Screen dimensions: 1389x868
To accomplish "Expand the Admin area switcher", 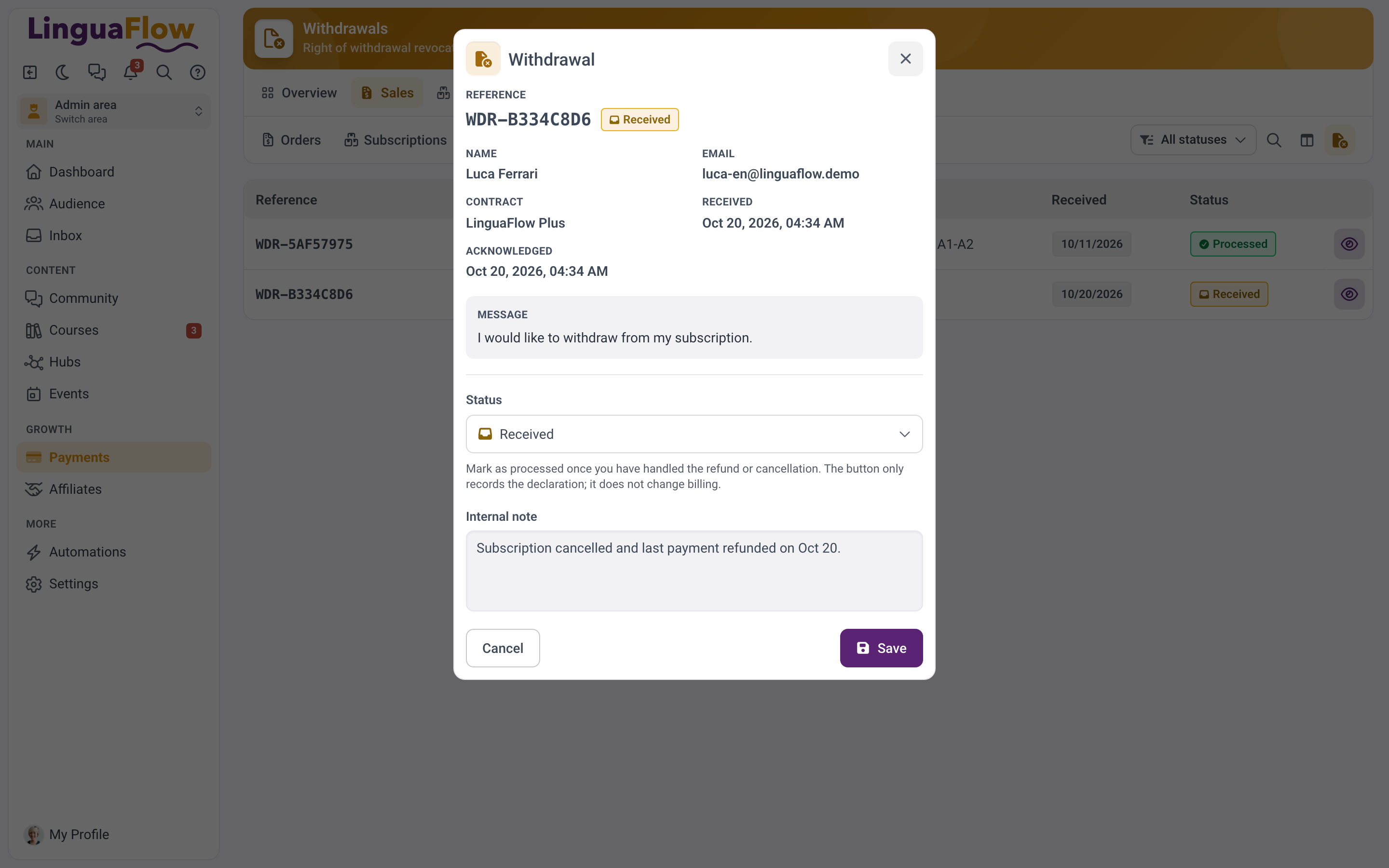I will coord(114,111).
